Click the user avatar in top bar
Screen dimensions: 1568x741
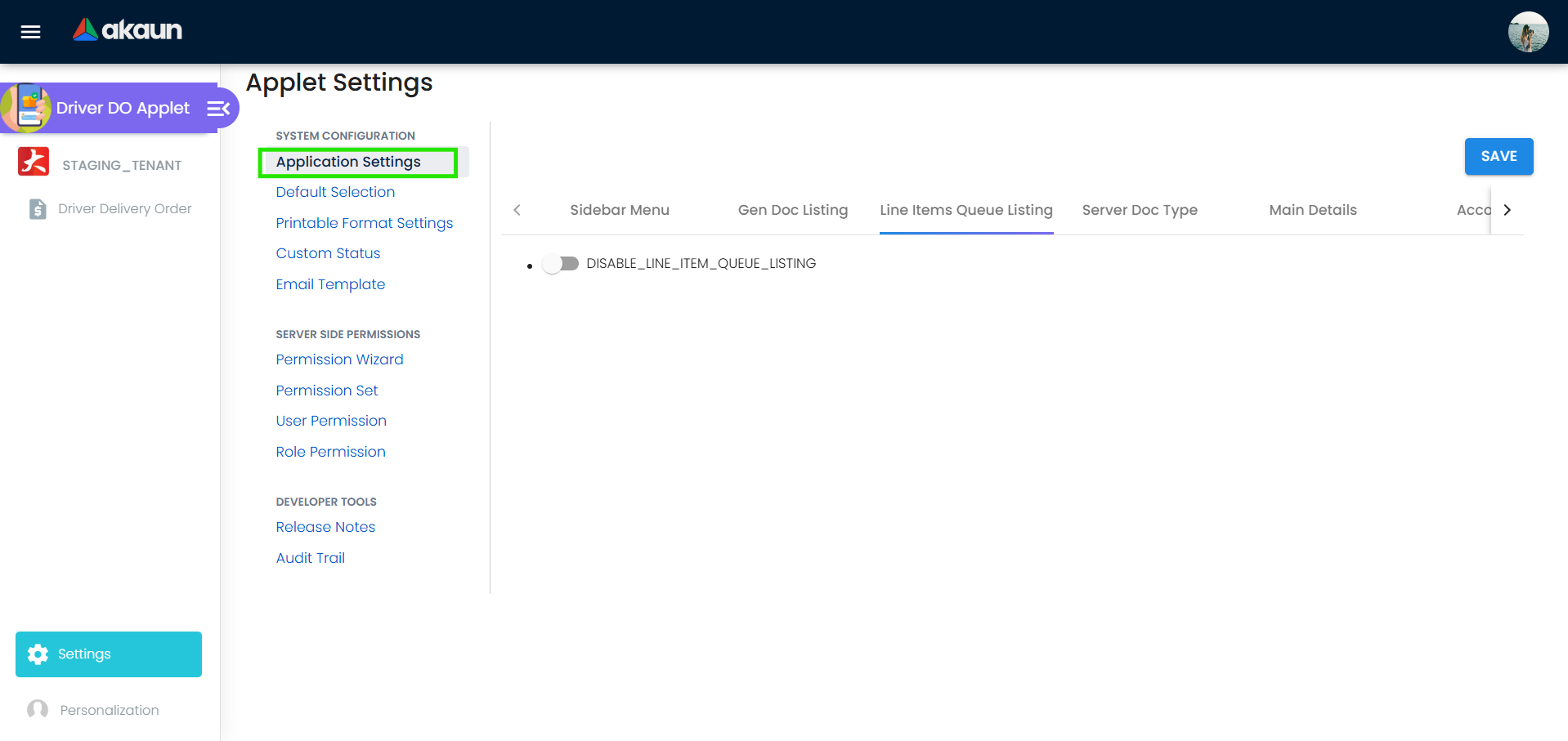coord(1527,31)
